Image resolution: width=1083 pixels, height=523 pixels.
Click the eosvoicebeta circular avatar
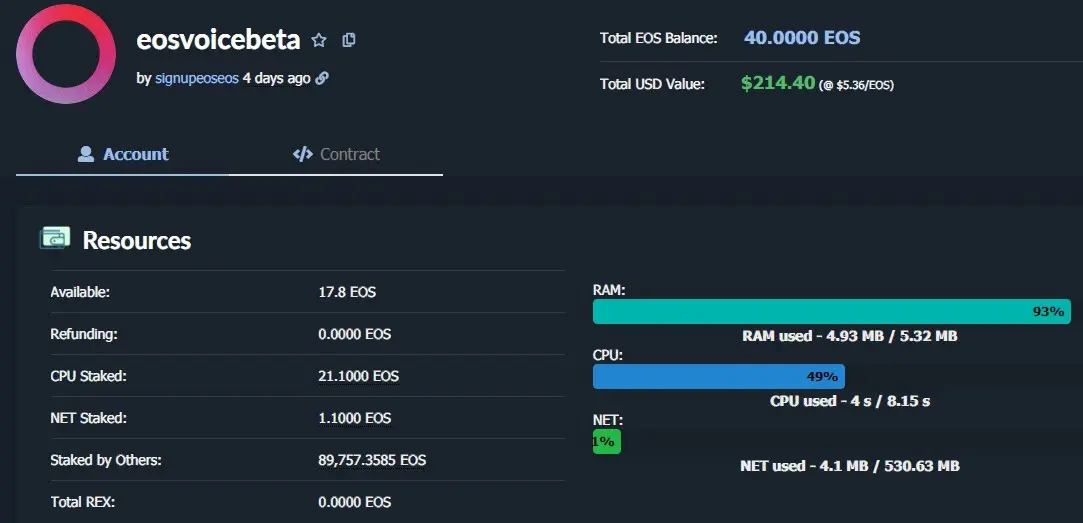pos(66,54)
